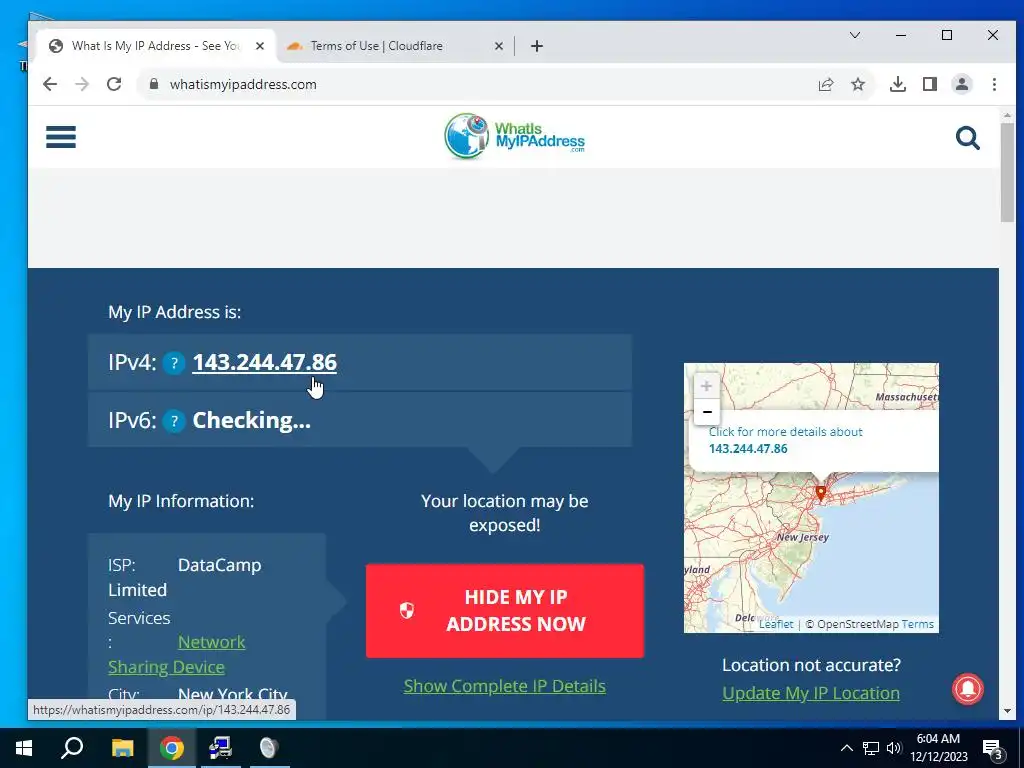
Task: Click the 'My IP Information:' heading
Action: [181, 502]
